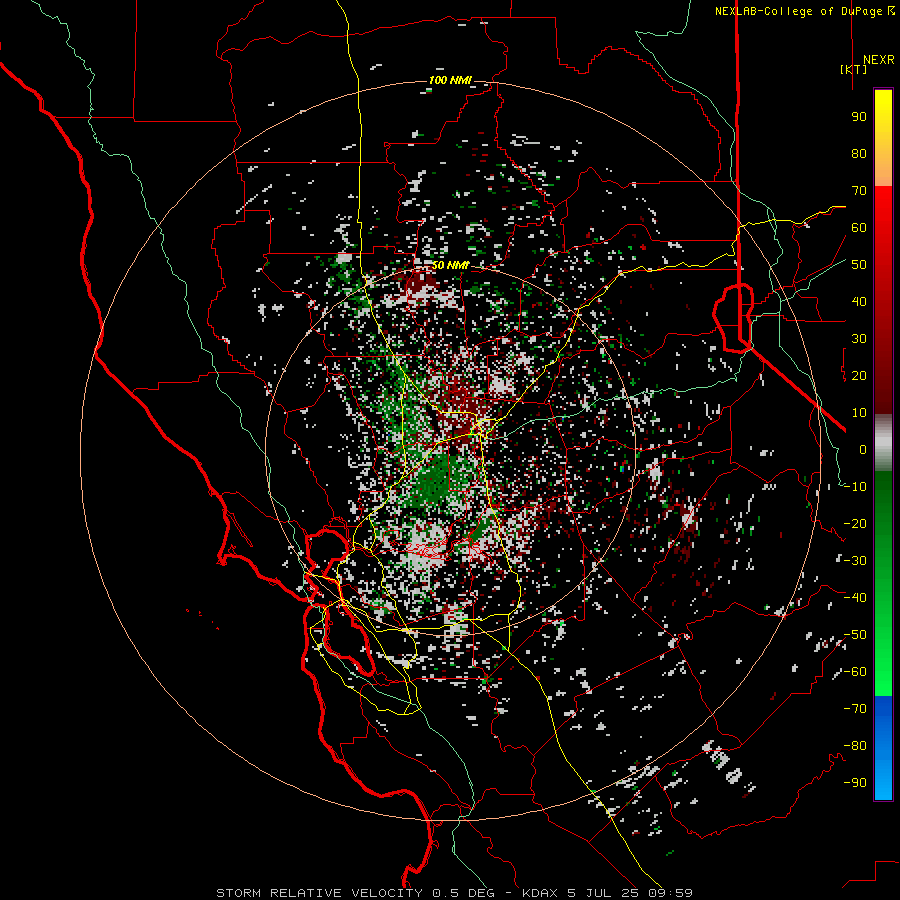Select the -70 scale value
This screenshot has height=900, width=900.
pos(855,709)
